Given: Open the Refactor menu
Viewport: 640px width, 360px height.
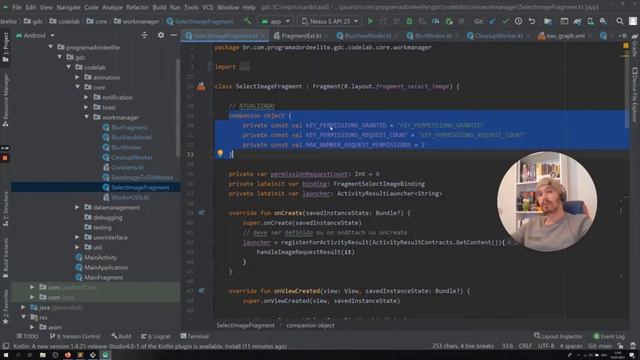Looking at the screenshot, I should point(138,7).
